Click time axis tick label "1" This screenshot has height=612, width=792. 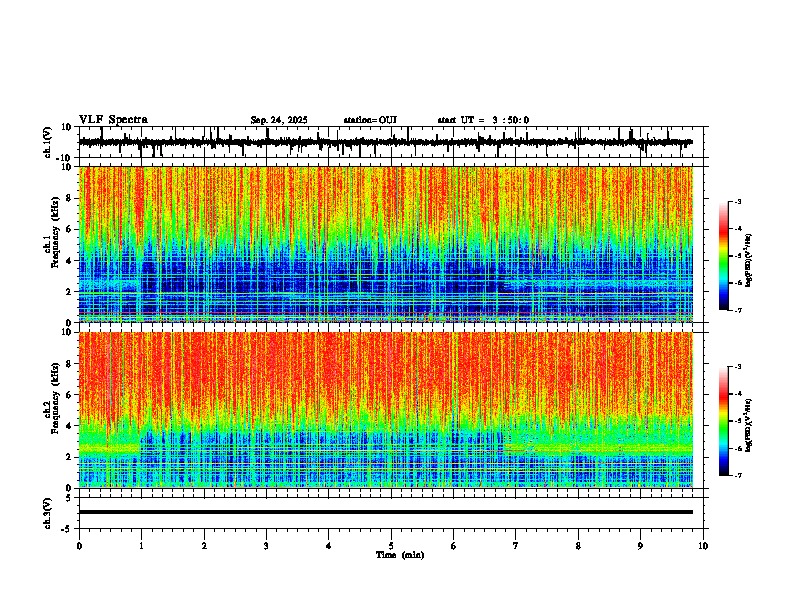tap(141, 546)
